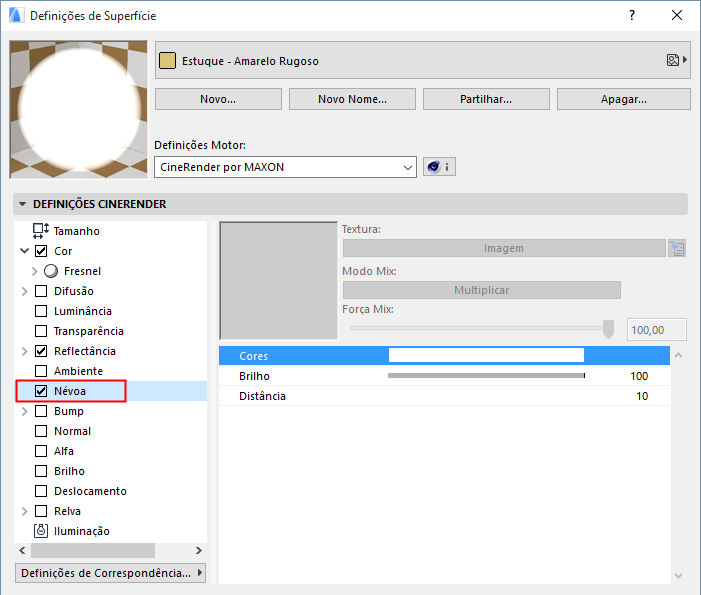Click the Força Mix slider handle
Image resolution: width=701 pixels, height=595 pixels.
click(608, 329)
